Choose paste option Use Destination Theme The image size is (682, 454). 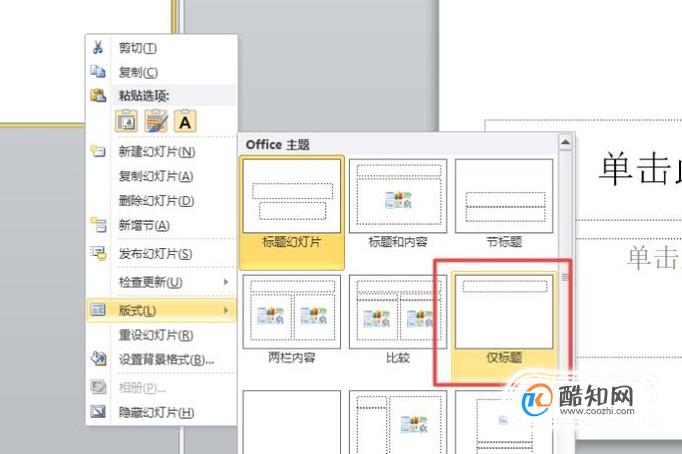tap(127, 121)
